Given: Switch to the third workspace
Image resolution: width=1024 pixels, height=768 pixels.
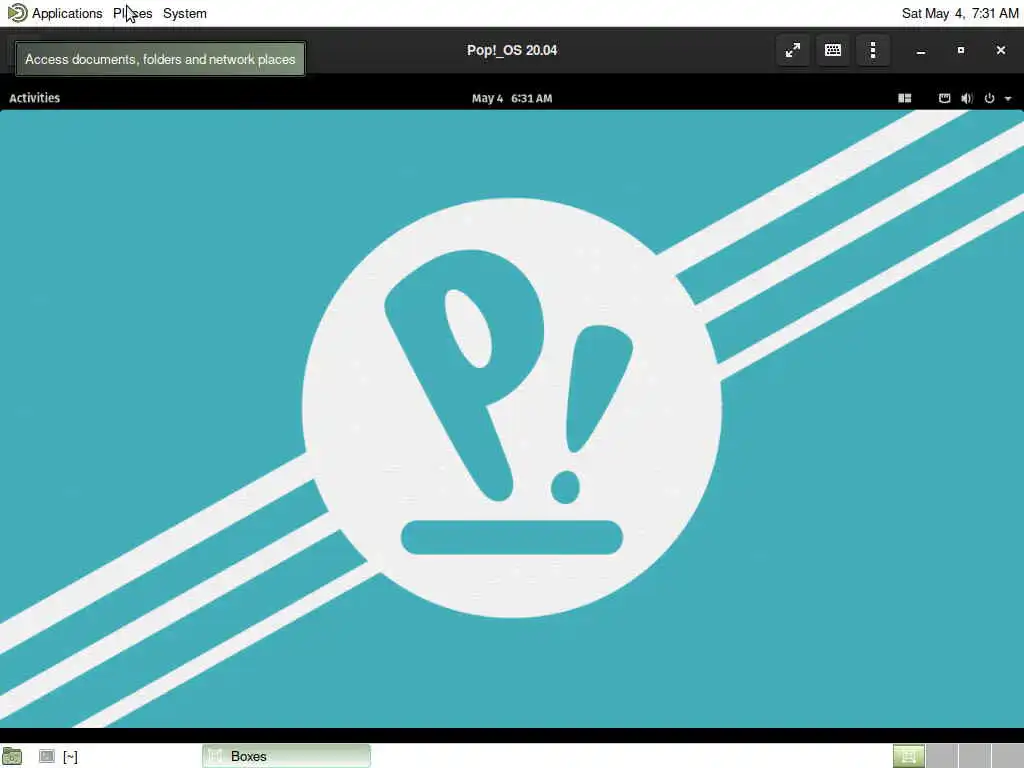Looking at the screenshot, I should click(x=974, y=756).
